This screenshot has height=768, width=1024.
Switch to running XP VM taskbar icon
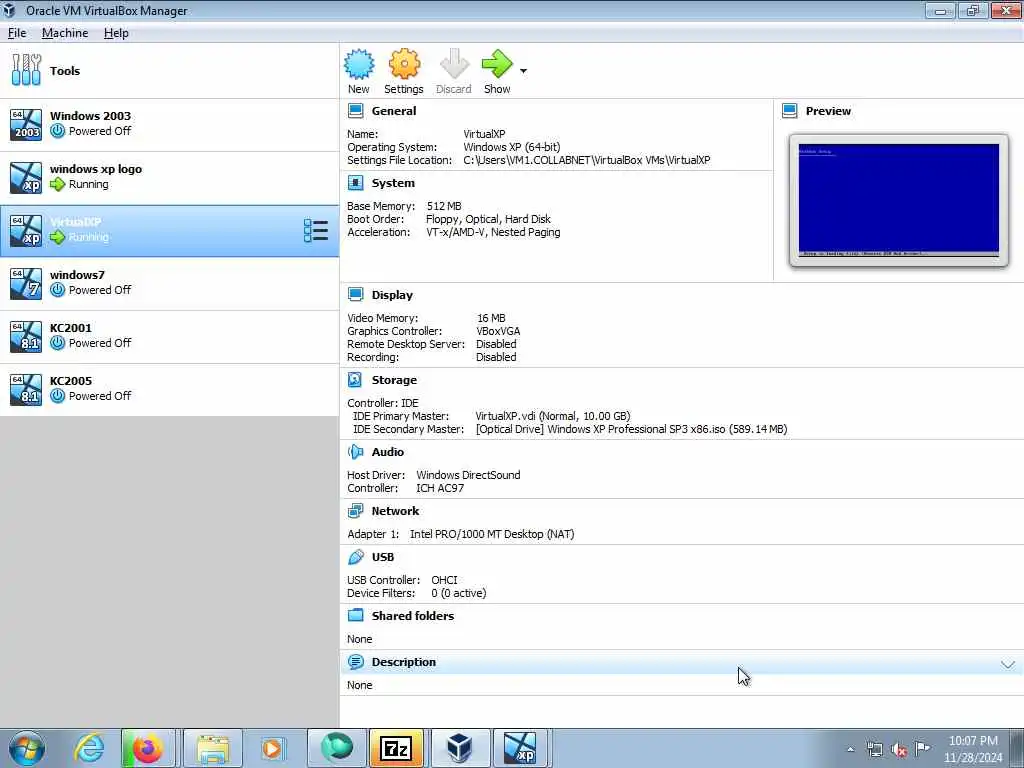[520, 748]
